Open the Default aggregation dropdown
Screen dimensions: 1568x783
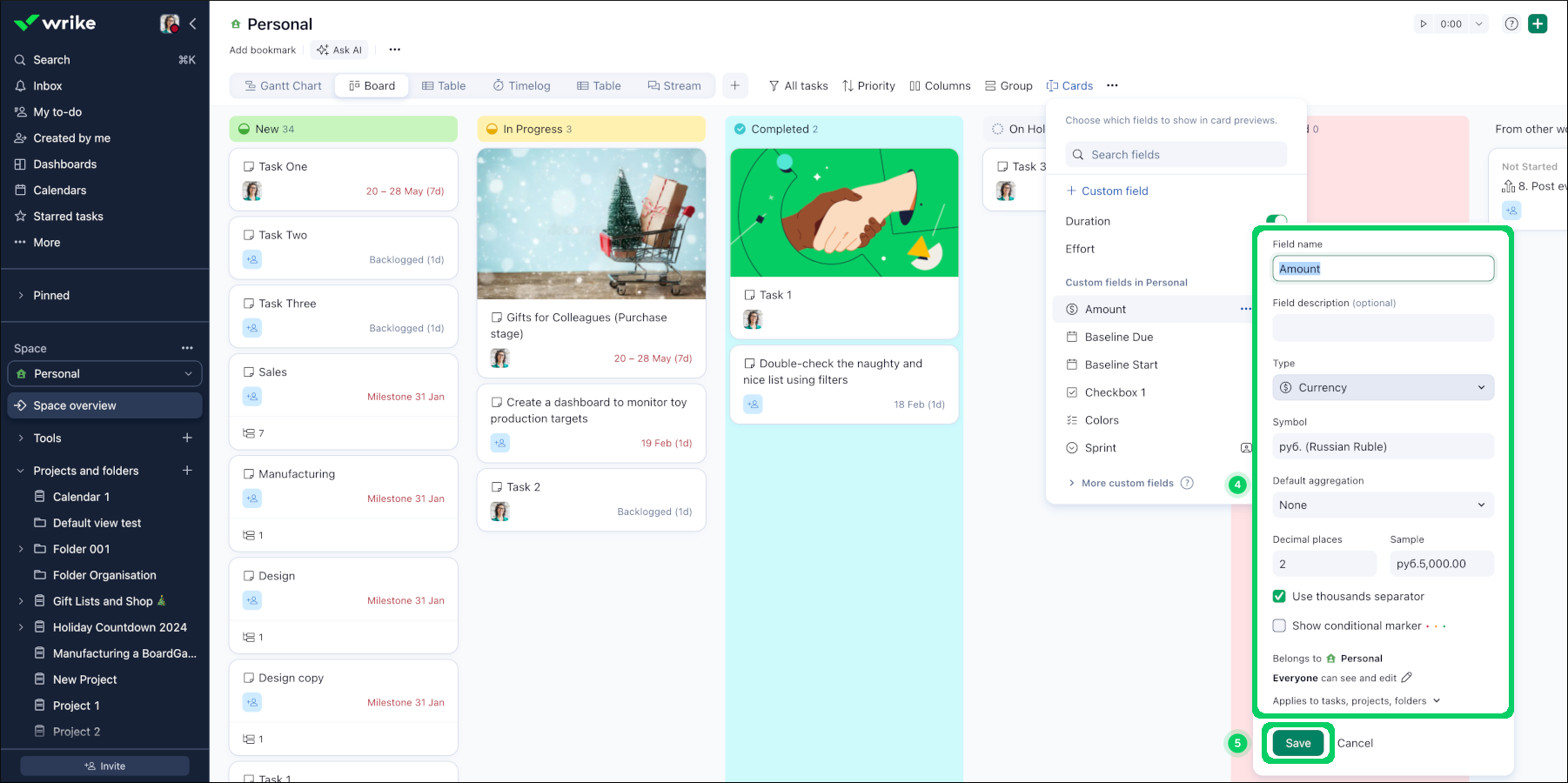(x=1383, y=505)
